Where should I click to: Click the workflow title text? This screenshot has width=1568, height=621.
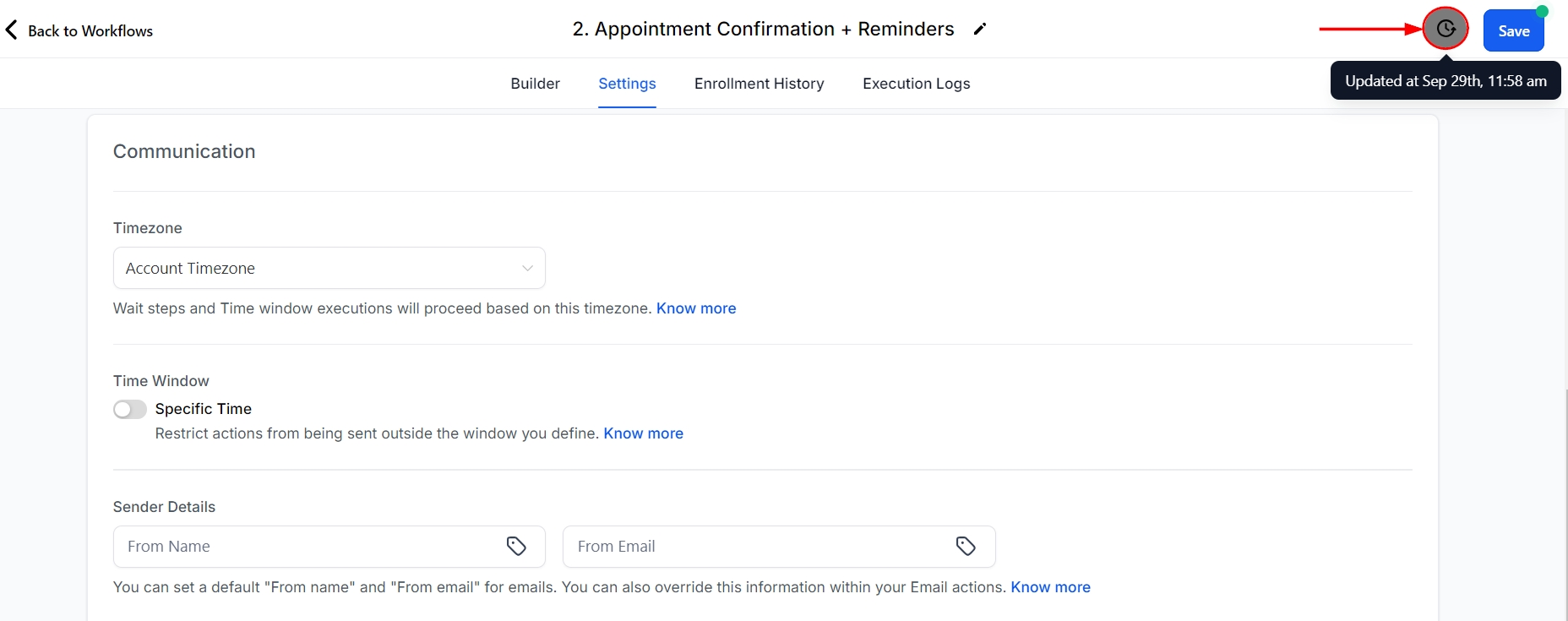(763, 30)
